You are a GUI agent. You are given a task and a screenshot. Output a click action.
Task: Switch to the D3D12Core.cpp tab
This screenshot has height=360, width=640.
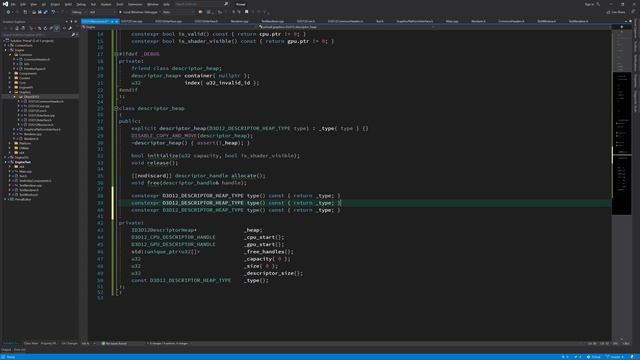131,21
